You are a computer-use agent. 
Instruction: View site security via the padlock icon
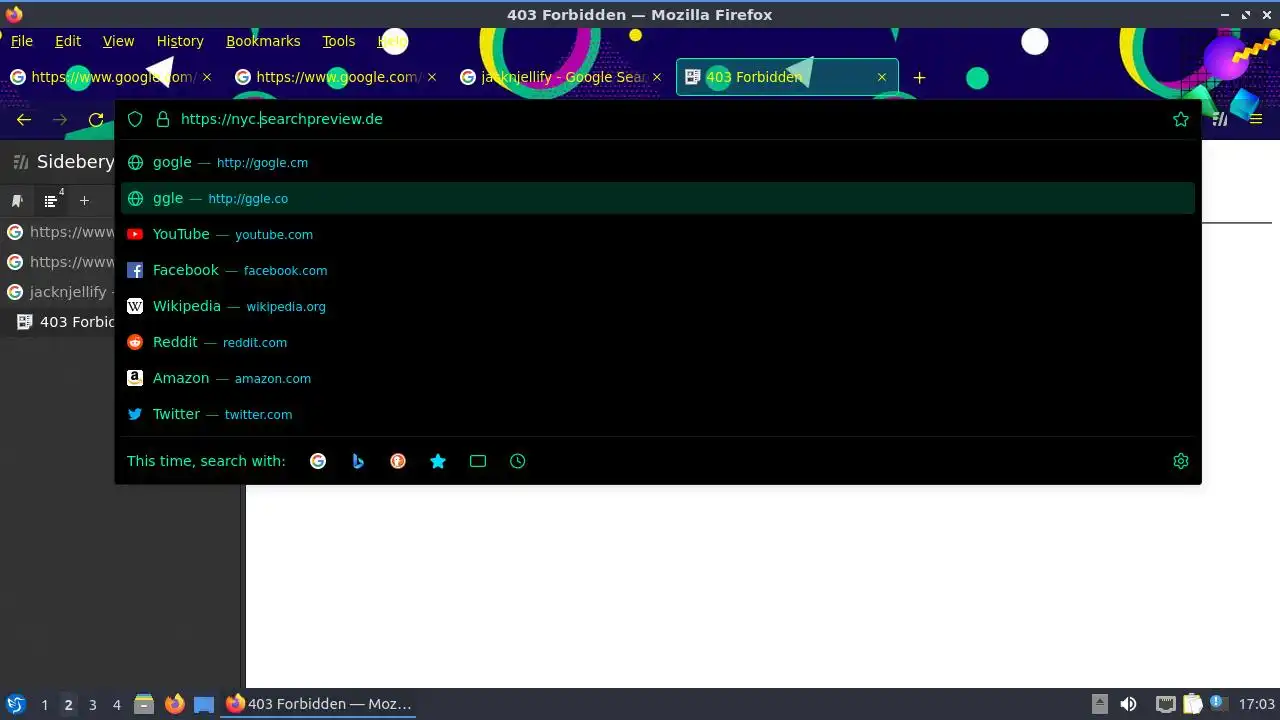pos(163,119)
